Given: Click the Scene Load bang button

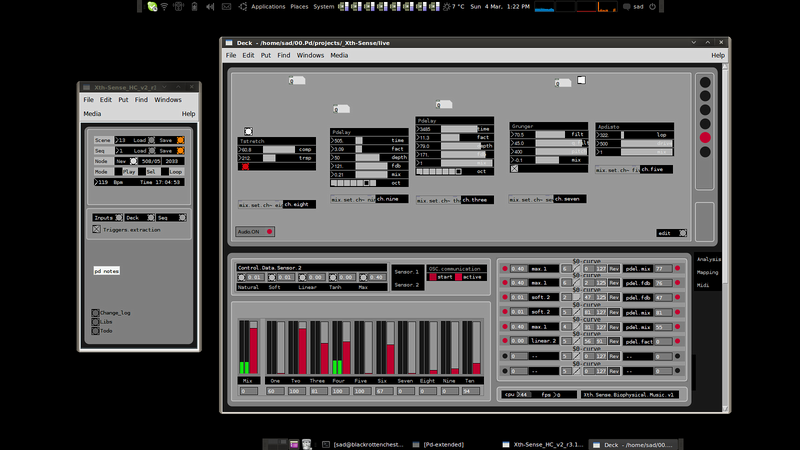Looking at the screenshot, I should [x=152, y=140].
